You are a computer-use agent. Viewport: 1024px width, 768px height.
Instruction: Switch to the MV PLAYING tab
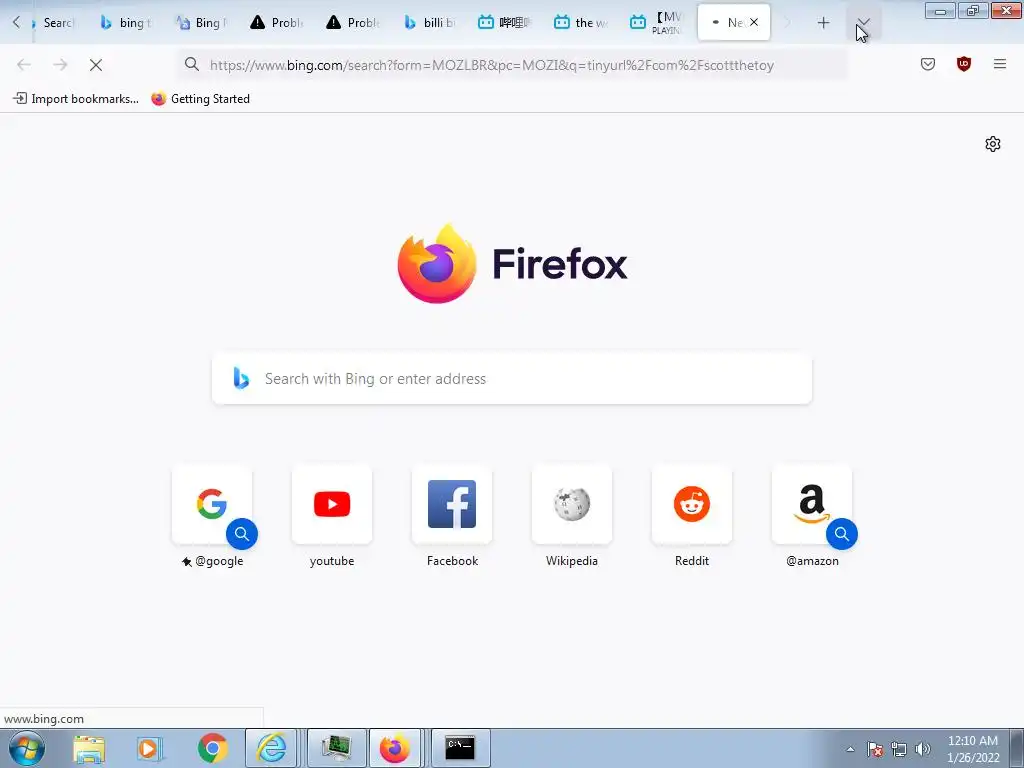(x=656, y=22)
